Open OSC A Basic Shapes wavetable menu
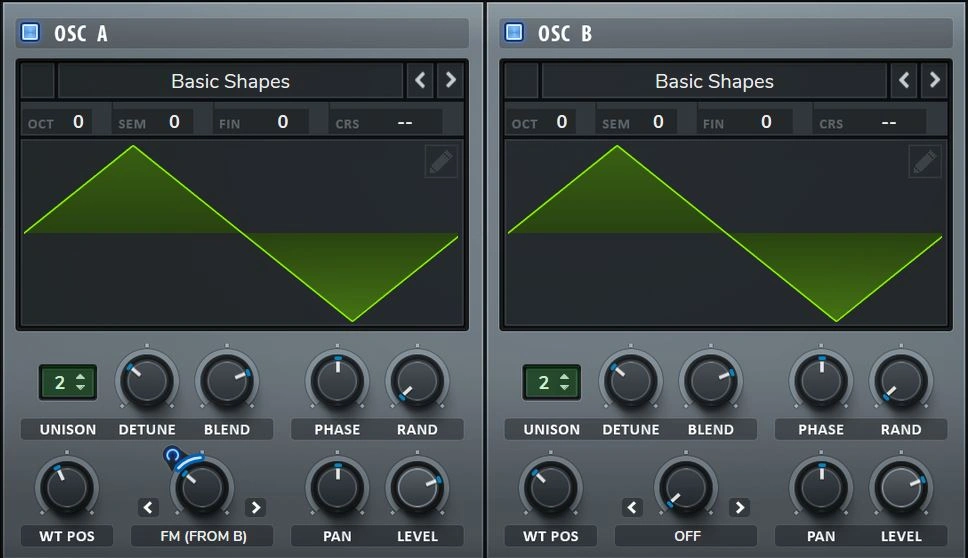This screenshot has height=558, width=968. [x=230, y=81]
